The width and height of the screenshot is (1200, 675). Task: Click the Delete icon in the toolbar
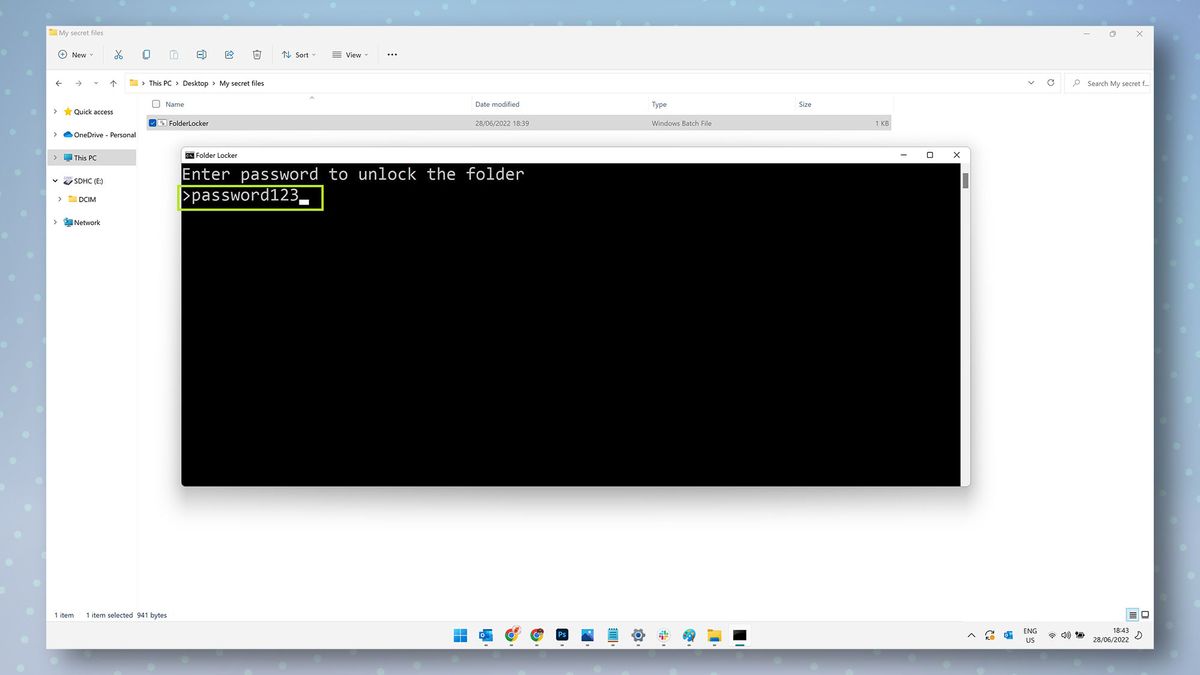pyautogui.click(x=257, y=54)
